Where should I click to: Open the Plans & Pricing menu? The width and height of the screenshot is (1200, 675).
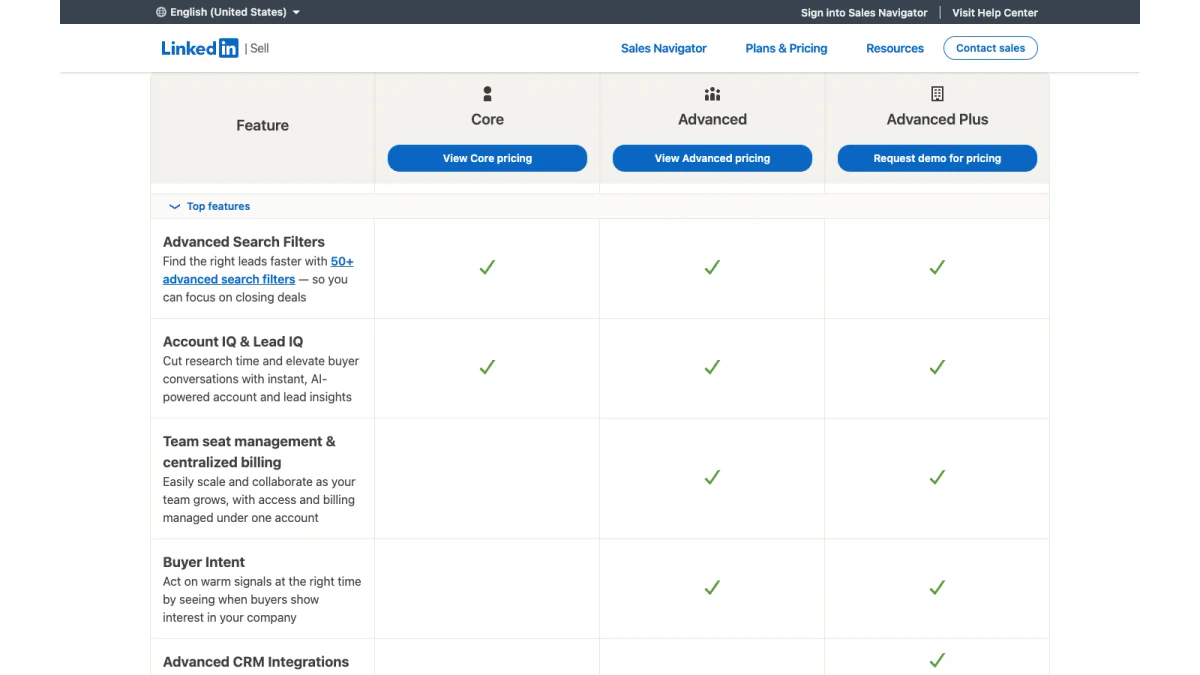click(786, 48)
